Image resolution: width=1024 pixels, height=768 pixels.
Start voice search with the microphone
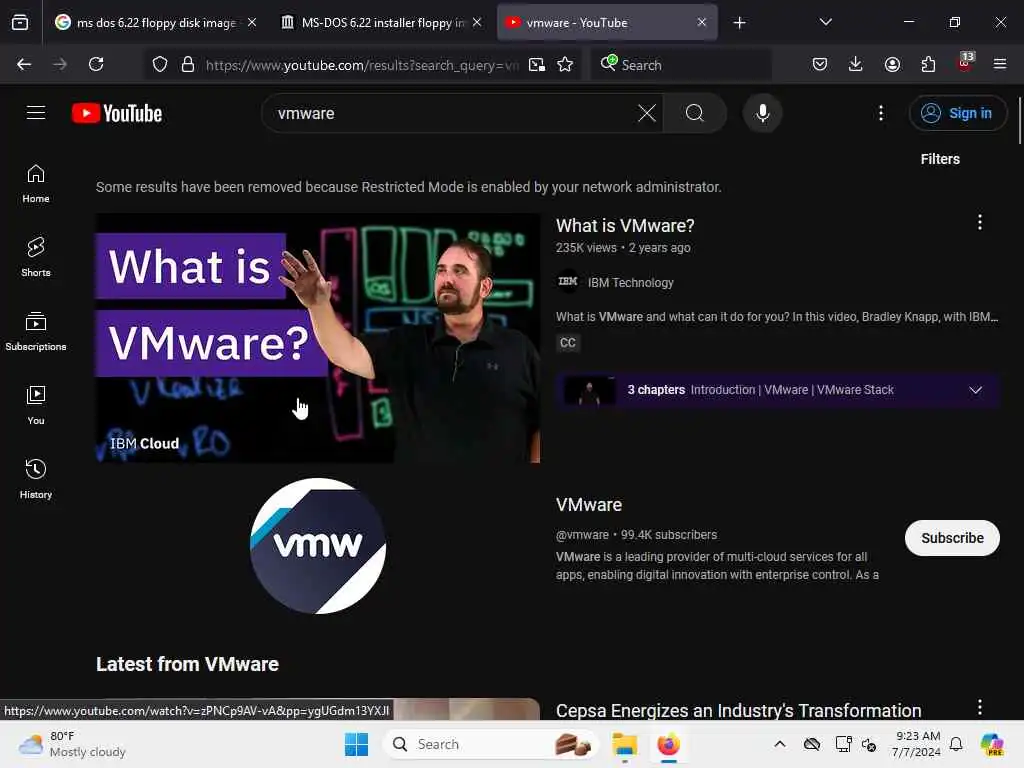[762, 113]
